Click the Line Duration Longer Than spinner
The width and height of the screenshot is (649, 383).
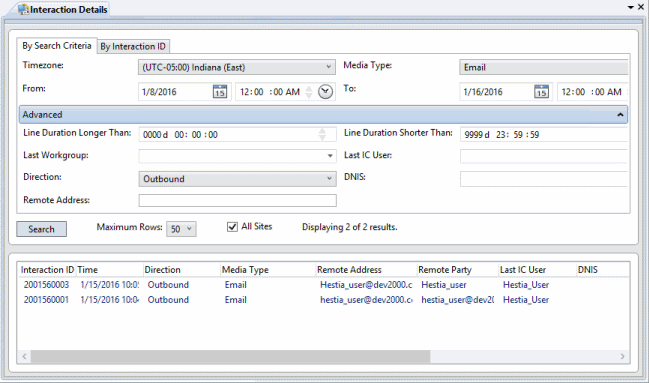point(322,134)
